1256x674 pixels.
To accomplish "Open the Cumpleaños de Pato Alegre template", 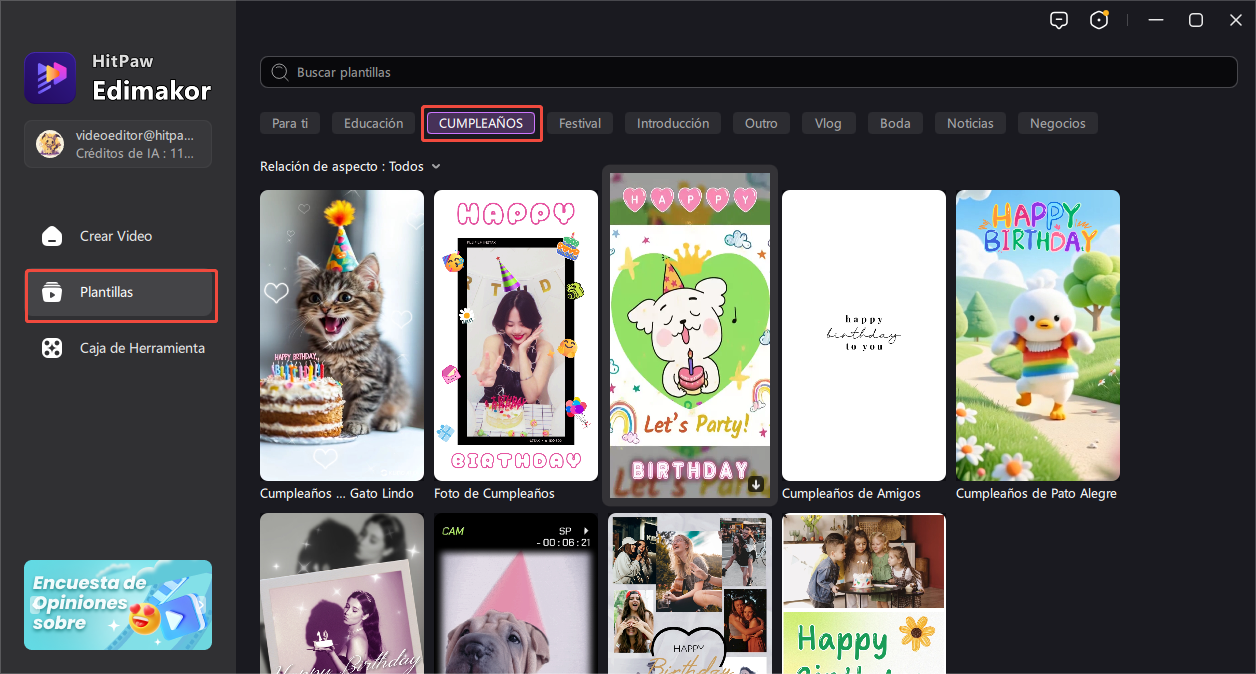I will [1037, 335].
